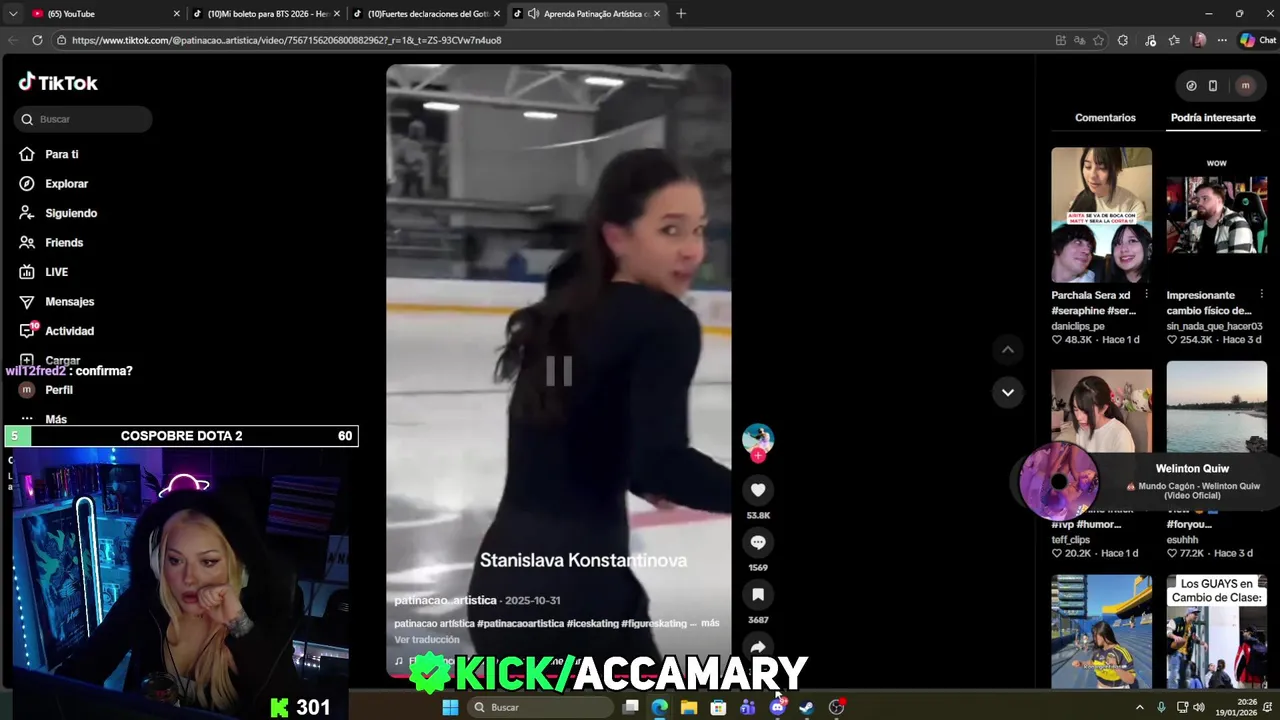The width and height of the screenshot is (1280, 720).
Task: Click the Buscar search field in TikTok
Action: [x=83, y=119]
